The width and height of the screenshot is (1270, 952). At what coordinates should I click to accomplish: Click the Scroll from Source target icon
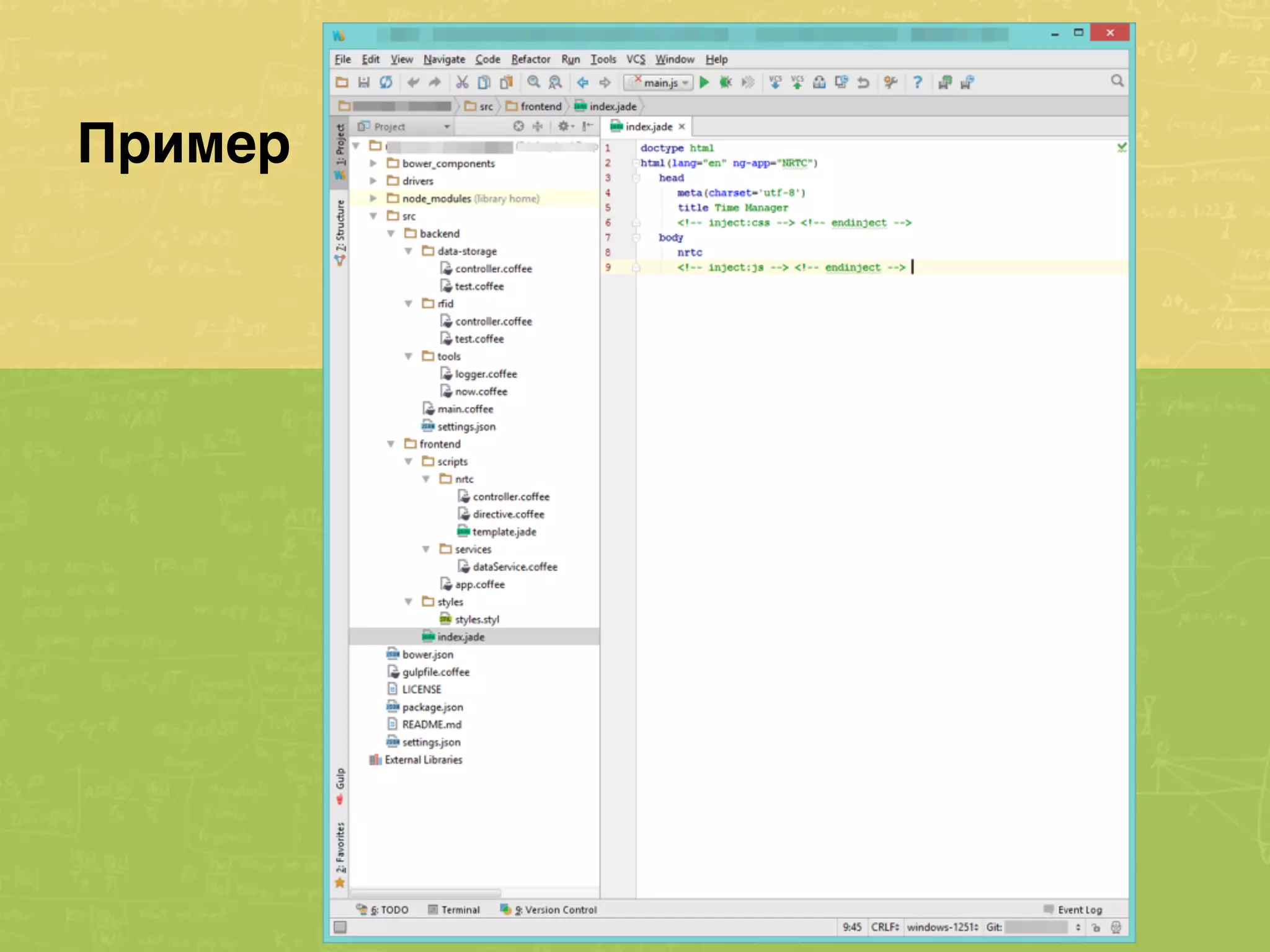point(518,126)
